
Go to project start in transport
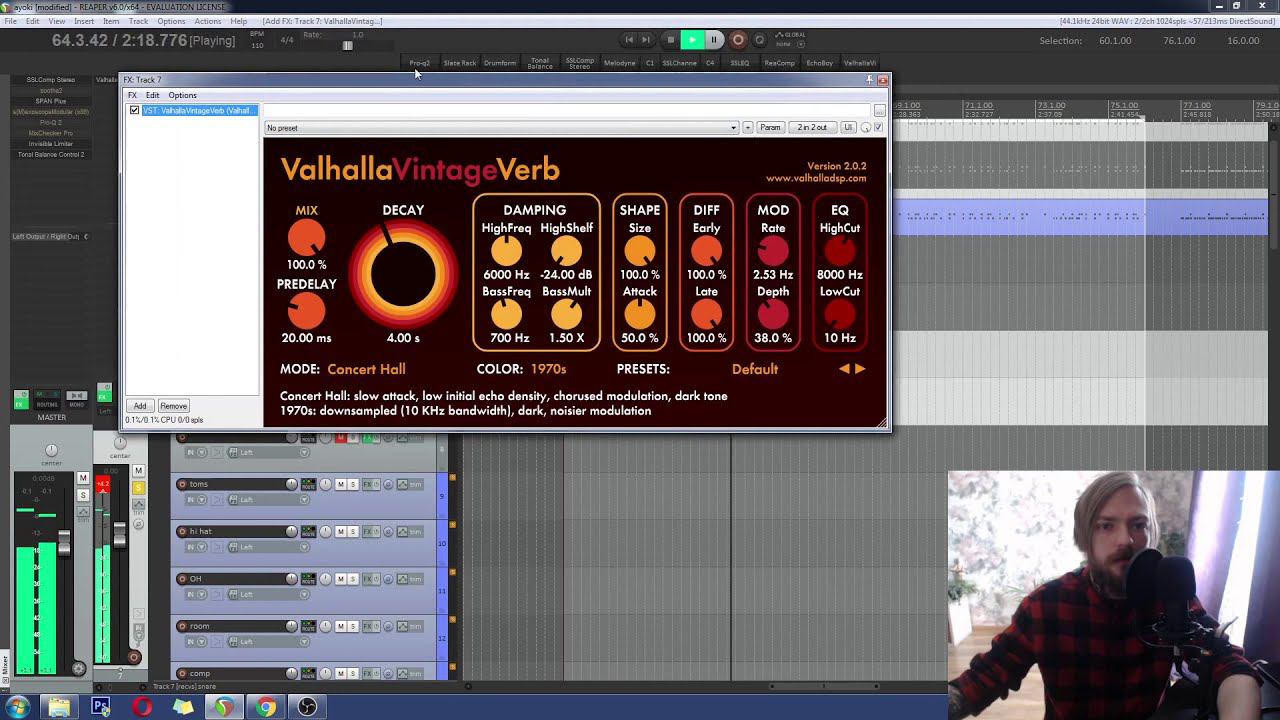629,40
